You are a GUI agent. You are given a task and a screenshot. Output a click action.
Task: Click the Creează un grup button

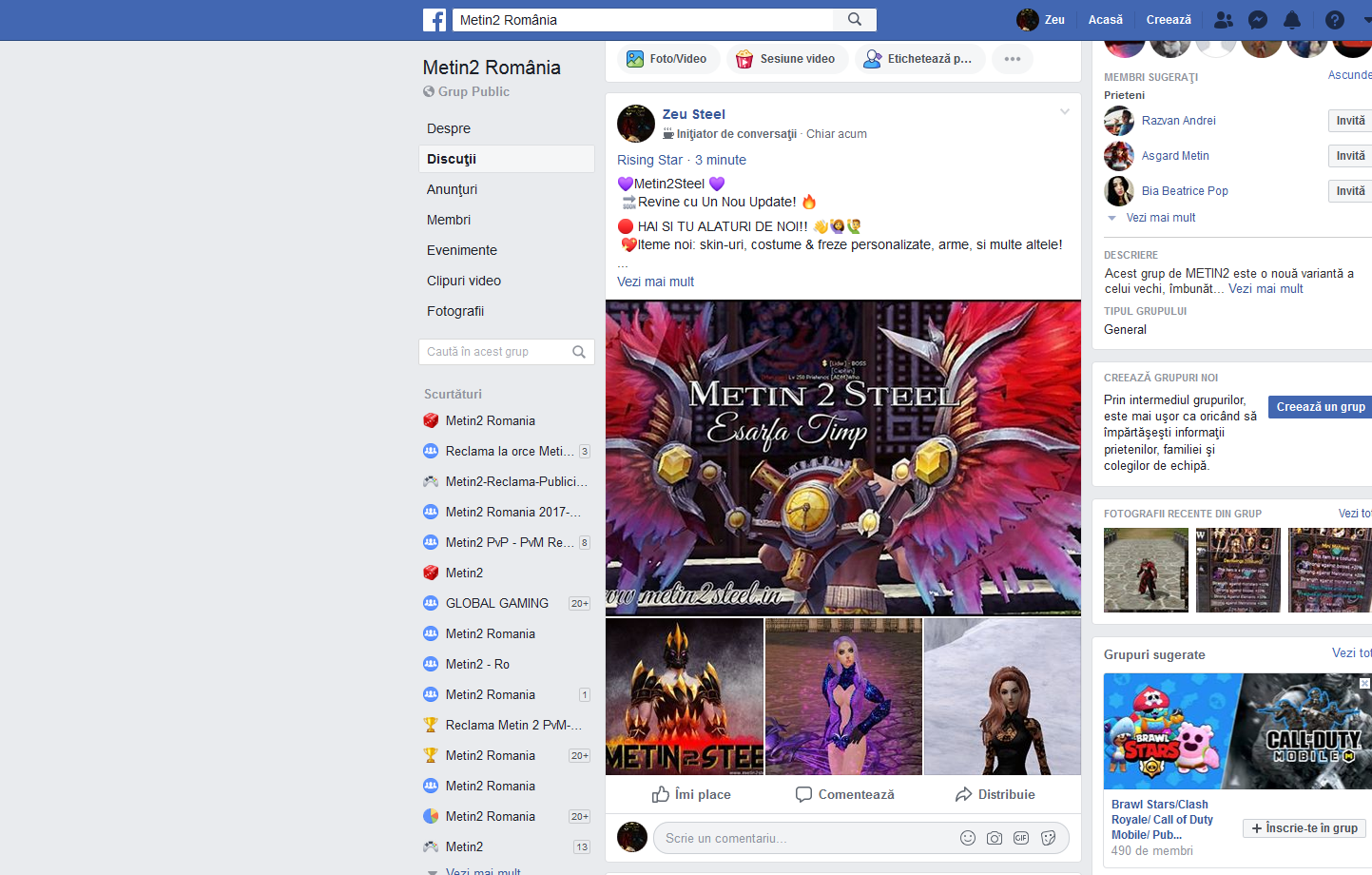coord(1321,407)
